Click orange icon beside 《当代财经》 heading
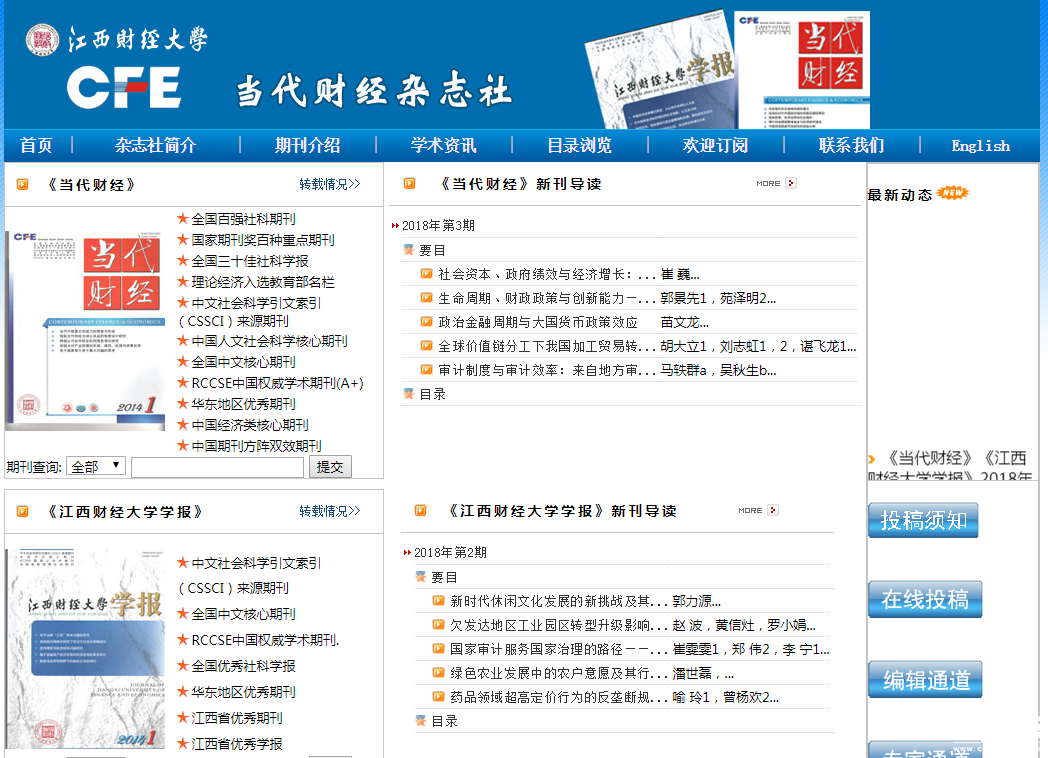The width and height of the screenshot is (1048, 758). pos(23,184)
